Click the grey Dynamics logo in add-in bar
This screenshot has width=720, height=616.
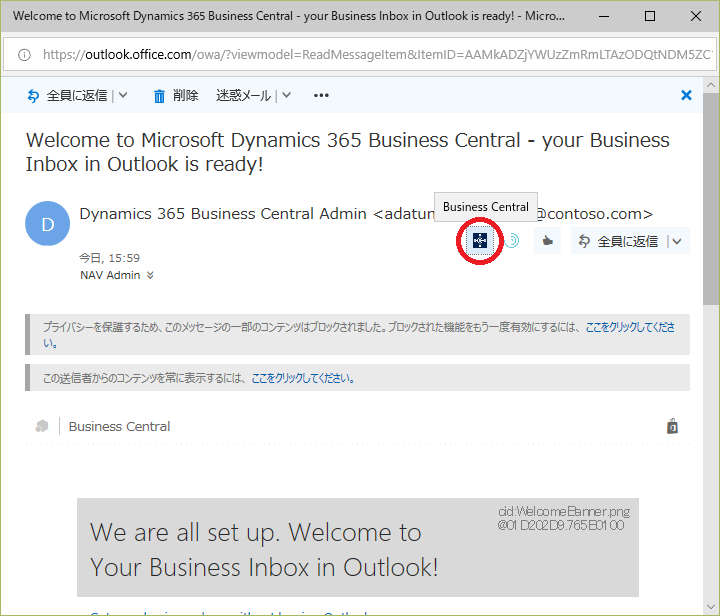(x=42, y=426)
